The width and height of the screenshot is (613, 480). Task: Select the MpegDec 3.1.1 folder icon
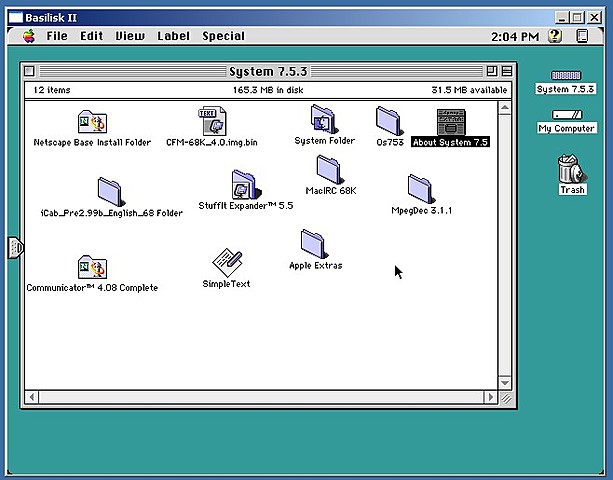(x=421, y=189)
